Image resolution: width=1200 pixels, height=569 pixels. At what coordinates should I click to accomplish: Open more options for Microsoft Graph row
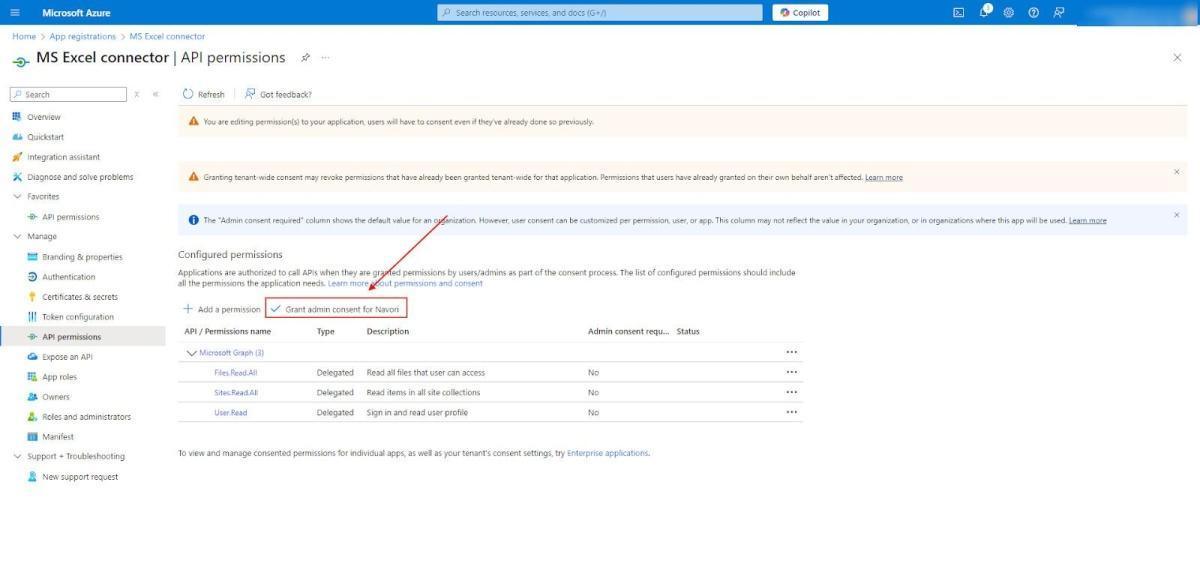pyautogui.click(x=792, y=352)
